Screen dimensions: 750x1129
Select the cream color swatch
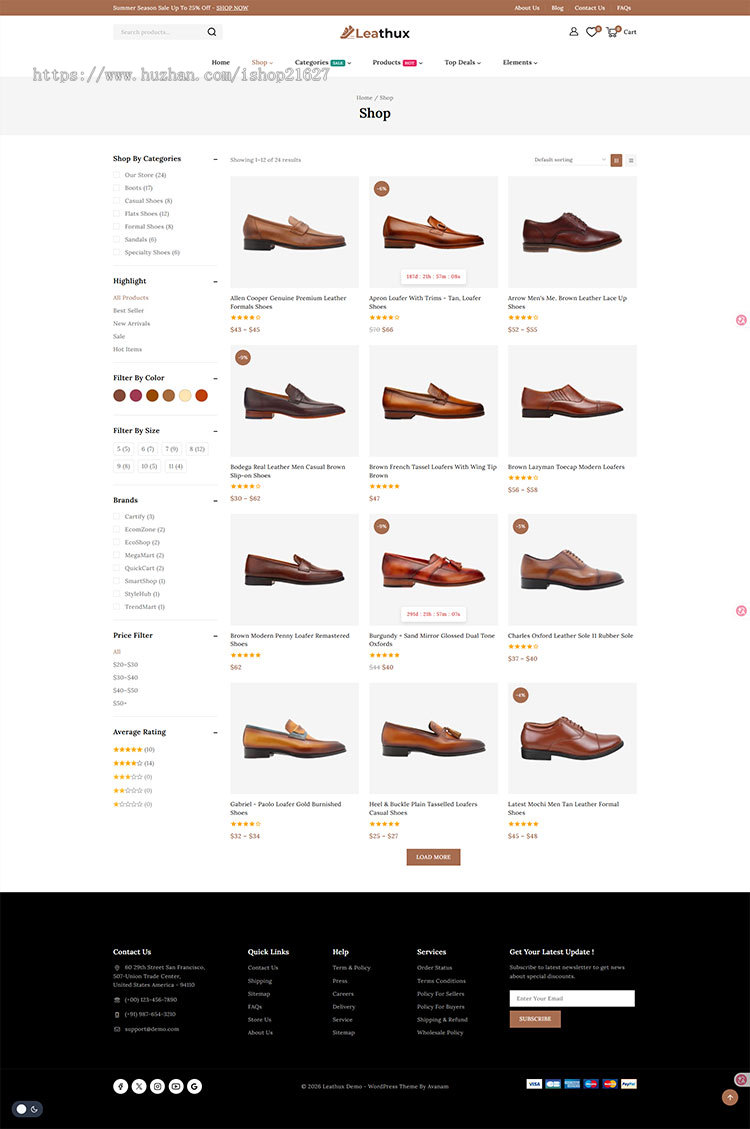tap(185, 395)
